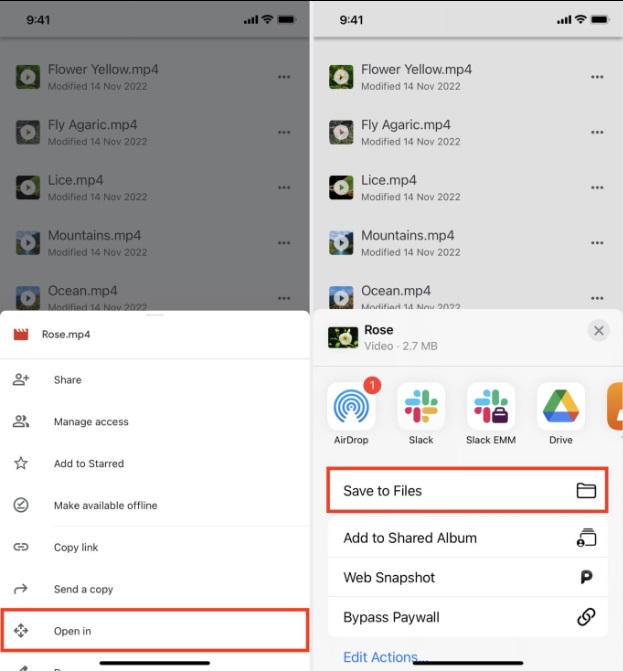Screen dimensions: 623x671
Task: Open more options for Mountains.mp4 in left screen
Action: pyautogui.click(x=284, y=243)
